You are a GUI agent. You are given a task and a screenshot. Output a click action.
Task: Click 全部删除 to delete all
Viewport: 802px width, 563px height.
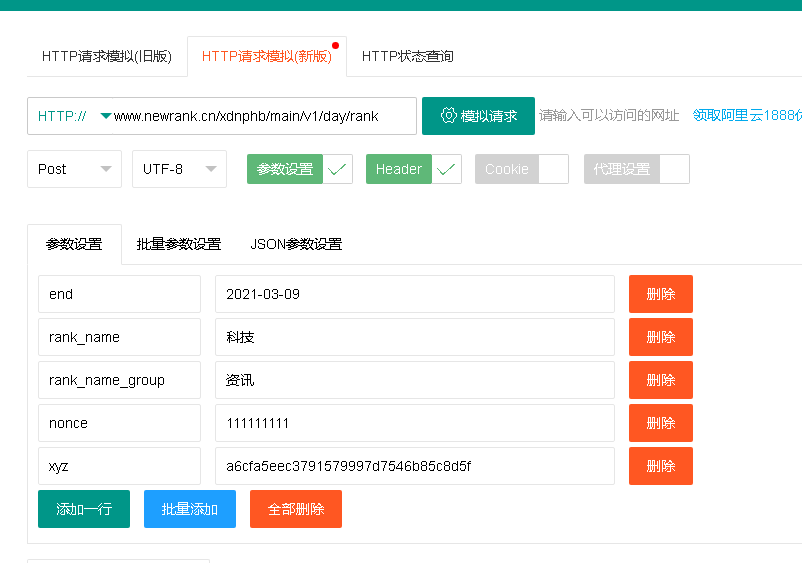(296, 509)
